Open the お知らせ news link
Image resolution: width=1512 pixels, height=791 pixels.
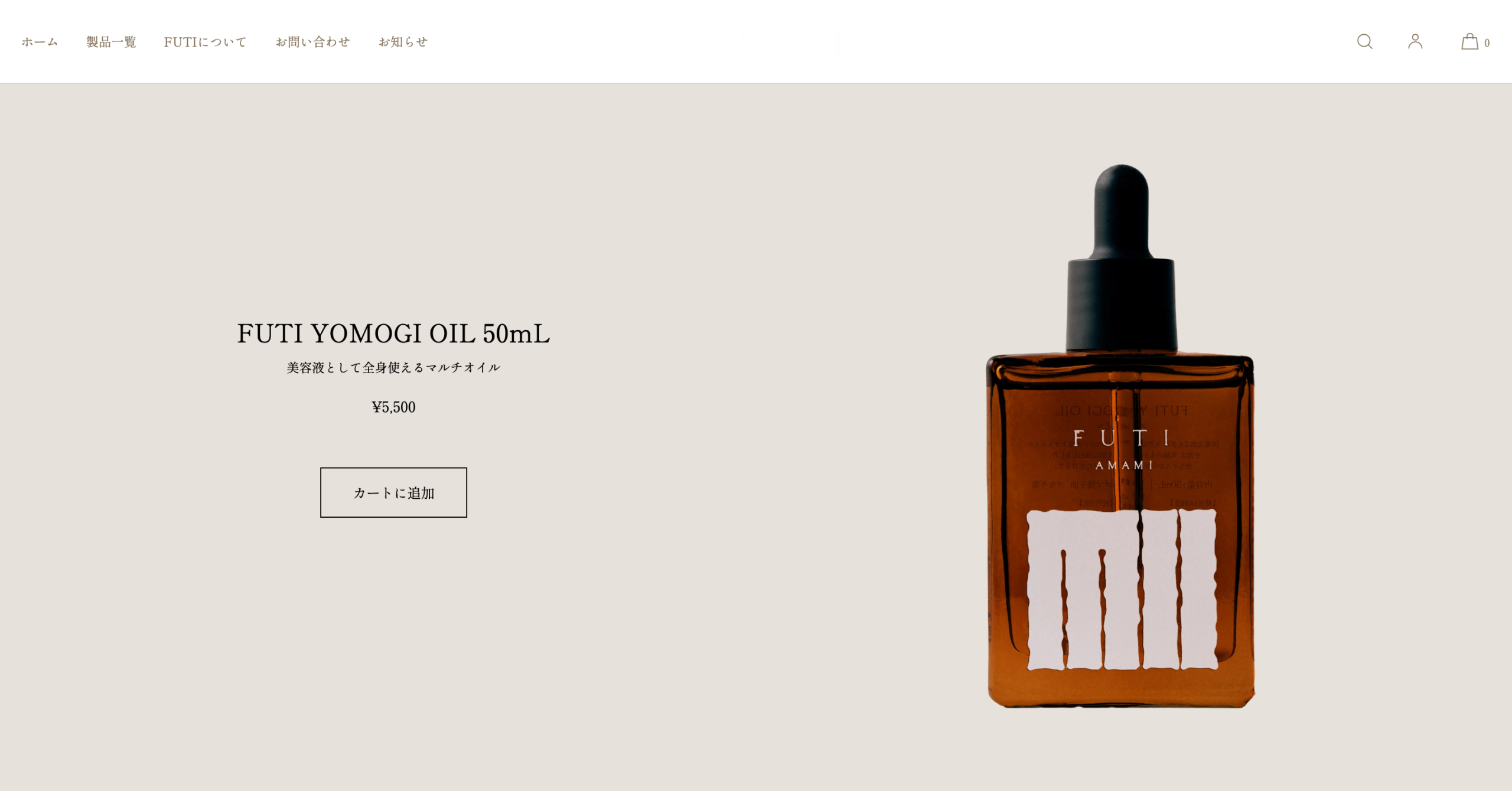coord(403,42)
